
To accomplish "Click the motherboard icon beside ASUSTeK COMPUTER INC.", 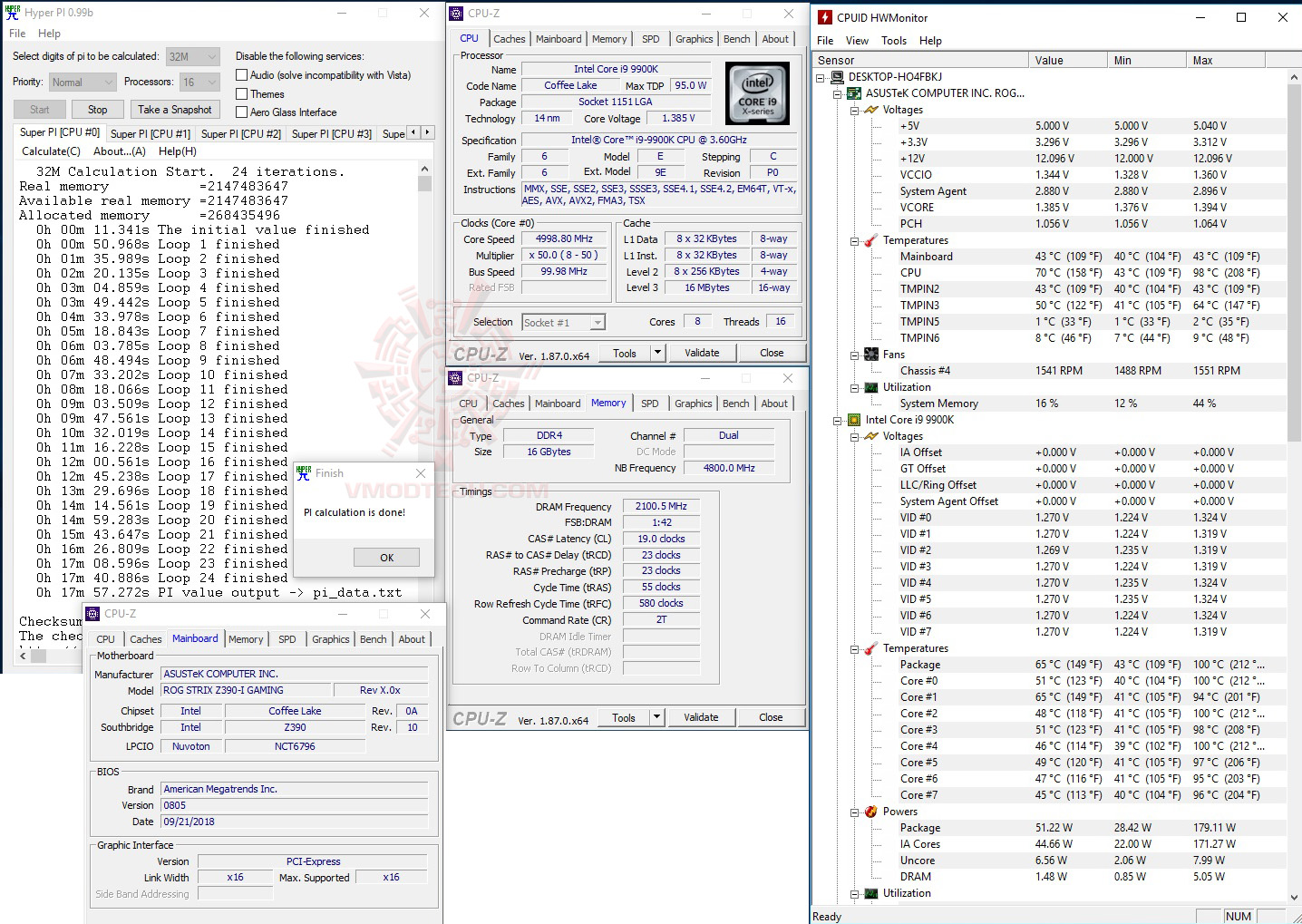I will click(854, 93).
